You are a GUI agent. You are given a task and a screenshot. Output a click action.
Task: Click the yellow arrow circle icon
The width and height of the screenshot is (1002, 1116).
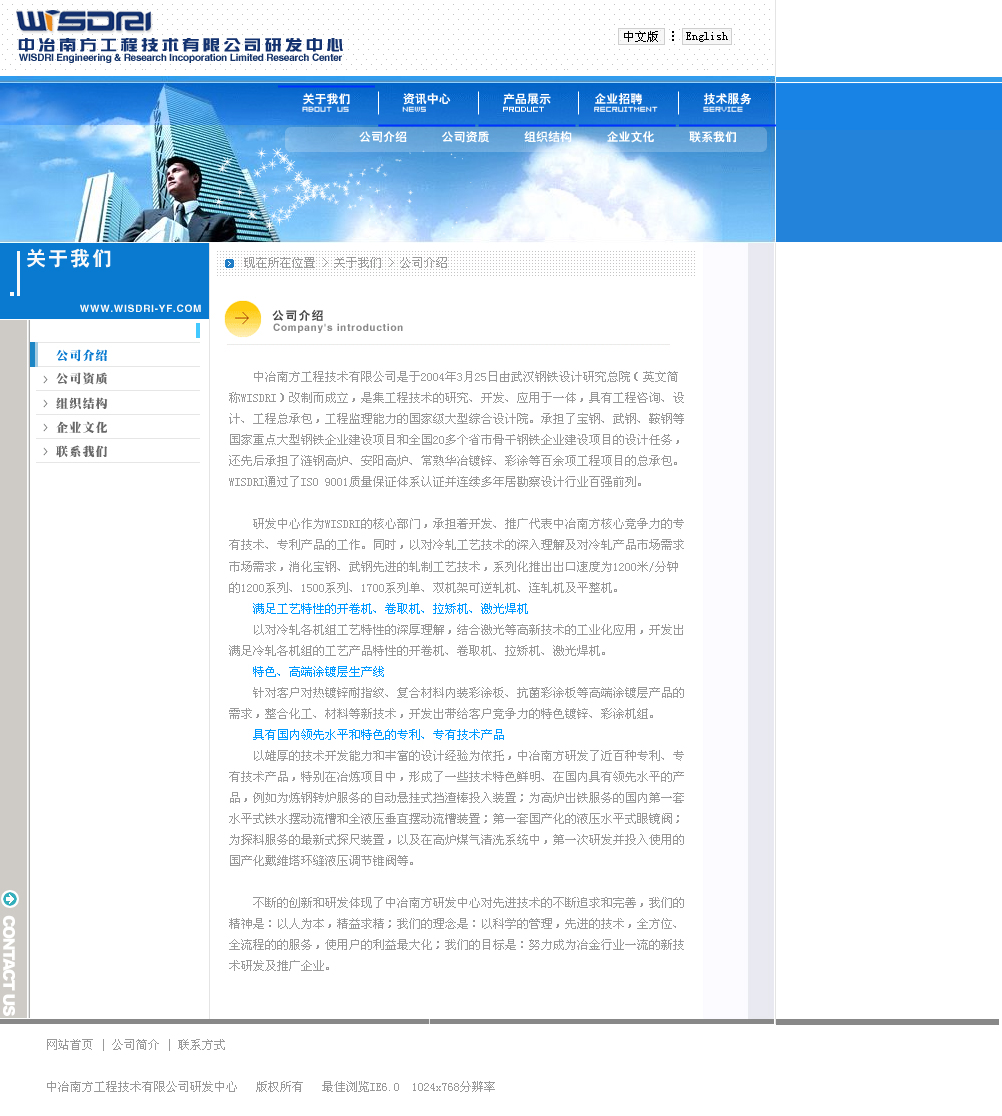[x=243, y=318]
